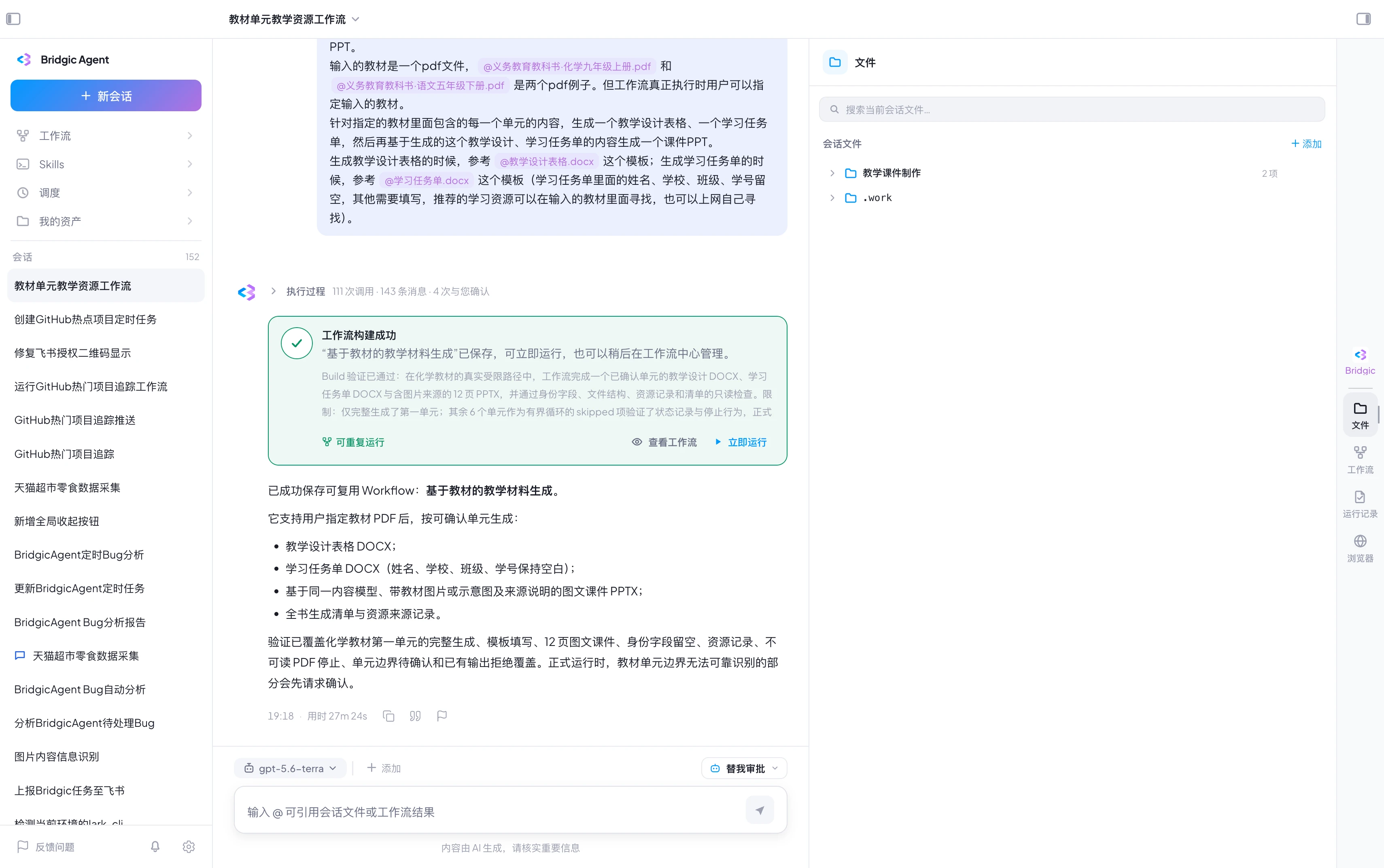Open conversation 创建GitHub热点项目定时任务
Viewport: 1384px width, 868px height.
pos(106,319)
